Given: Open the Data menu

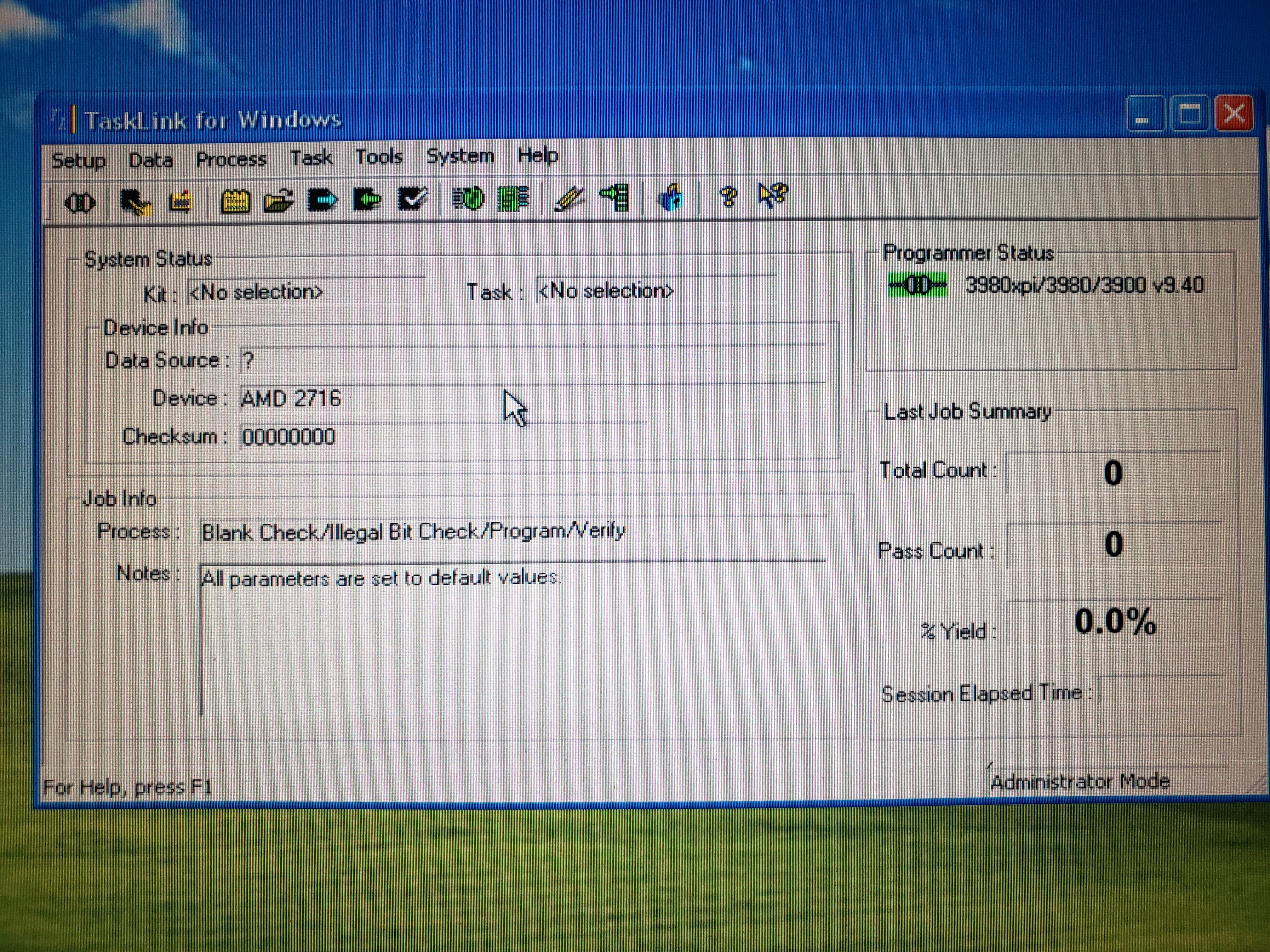Looking at the screenshot, I should (151, 160).
